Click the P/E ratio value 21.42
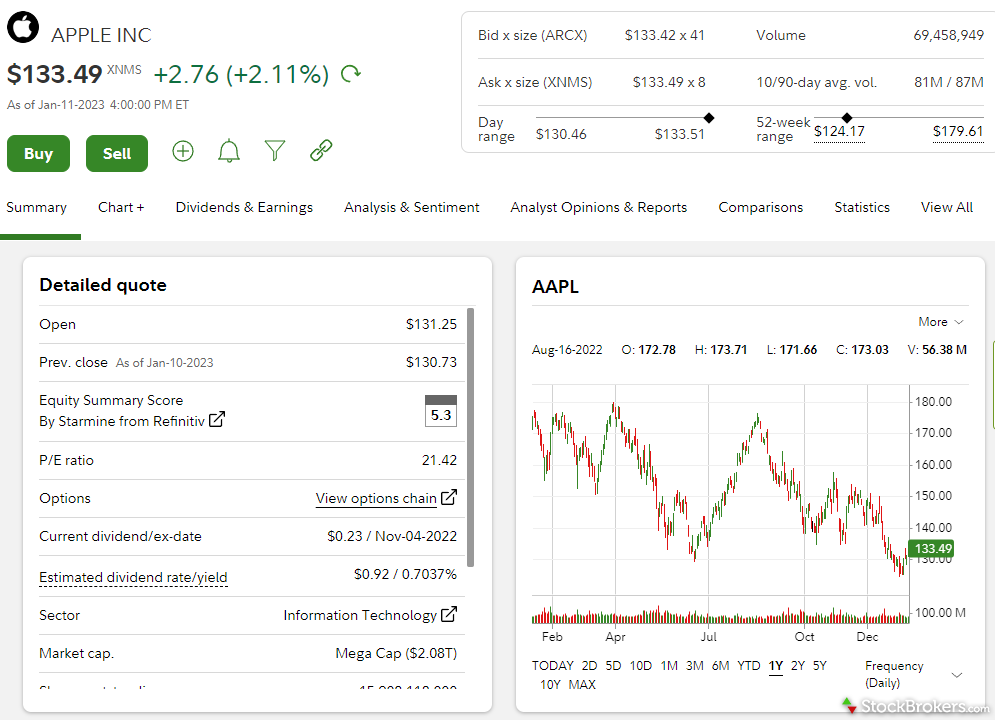995x720 pixels. click(x=439, y=461)
